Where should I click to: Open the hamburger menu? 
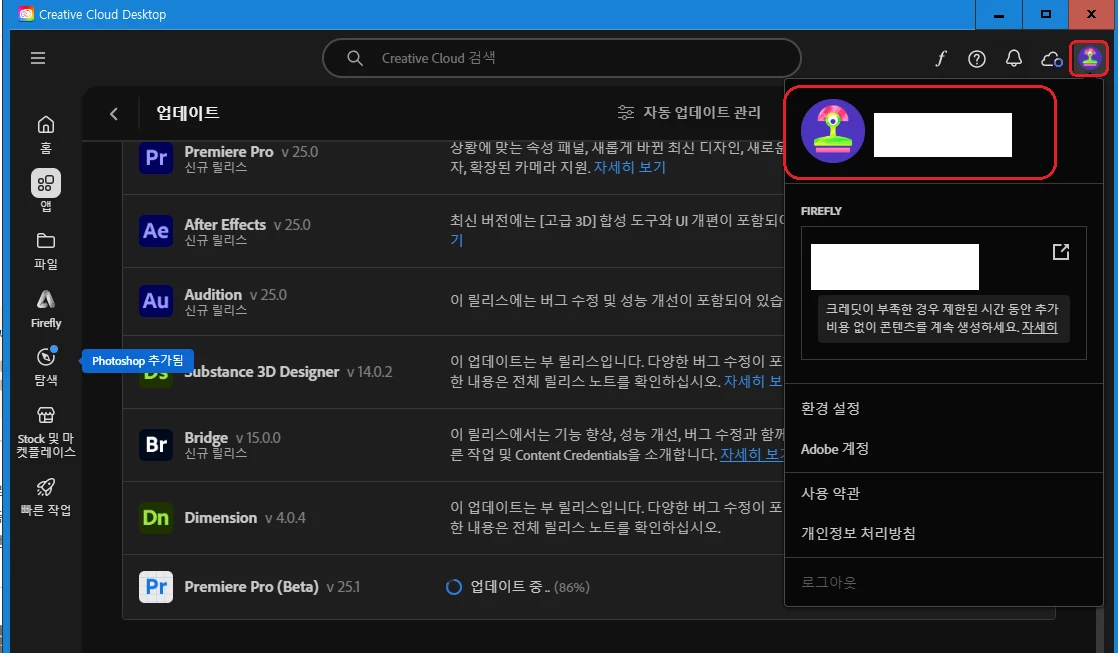click(38, 58)
